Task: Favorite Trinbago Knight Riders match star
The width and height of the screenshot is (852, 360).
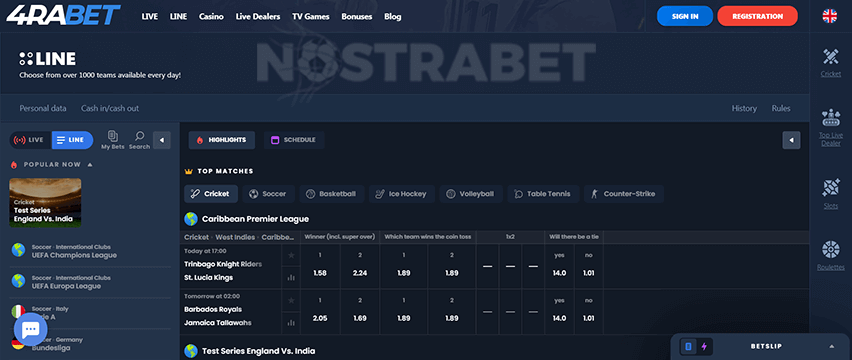Action: (291, 255)
